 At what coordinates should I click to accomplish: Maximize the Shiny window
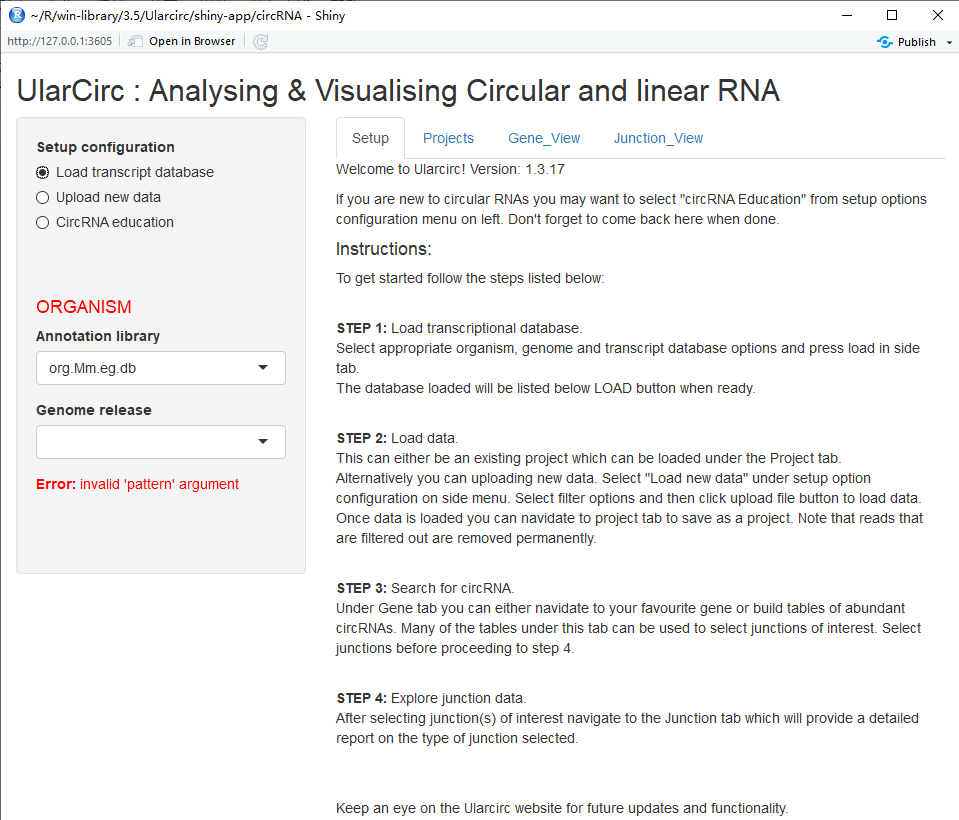coord(892,15)
